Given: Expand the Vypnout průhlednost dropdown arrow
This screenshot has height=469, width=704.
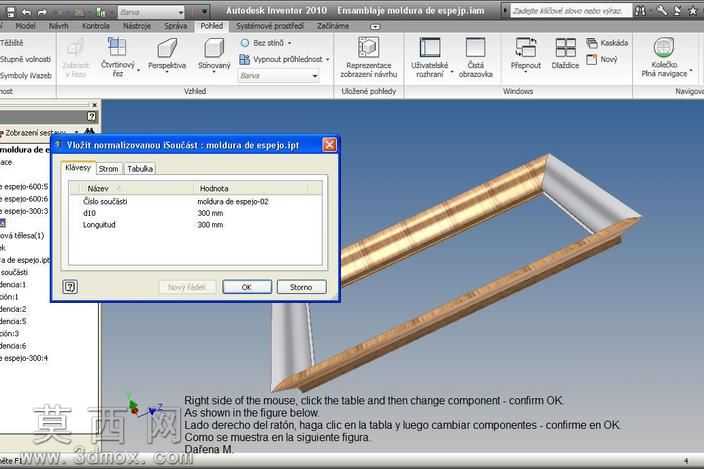Looking at the screenshot, I should 328,59.
